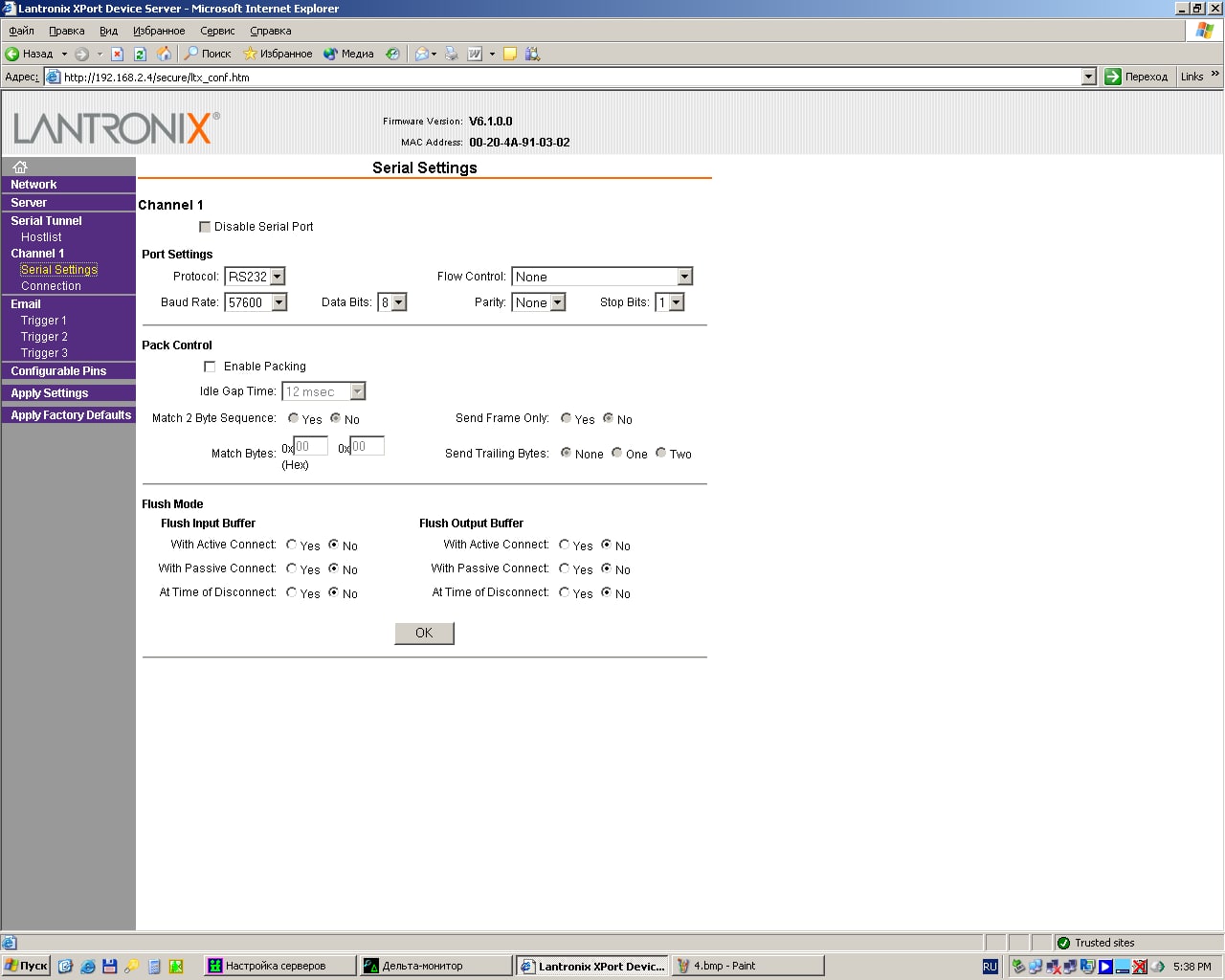Screen dimensions: 1225x980
Task: Open the Idle Gap Time dropdown
Action: tap(323, 391)
